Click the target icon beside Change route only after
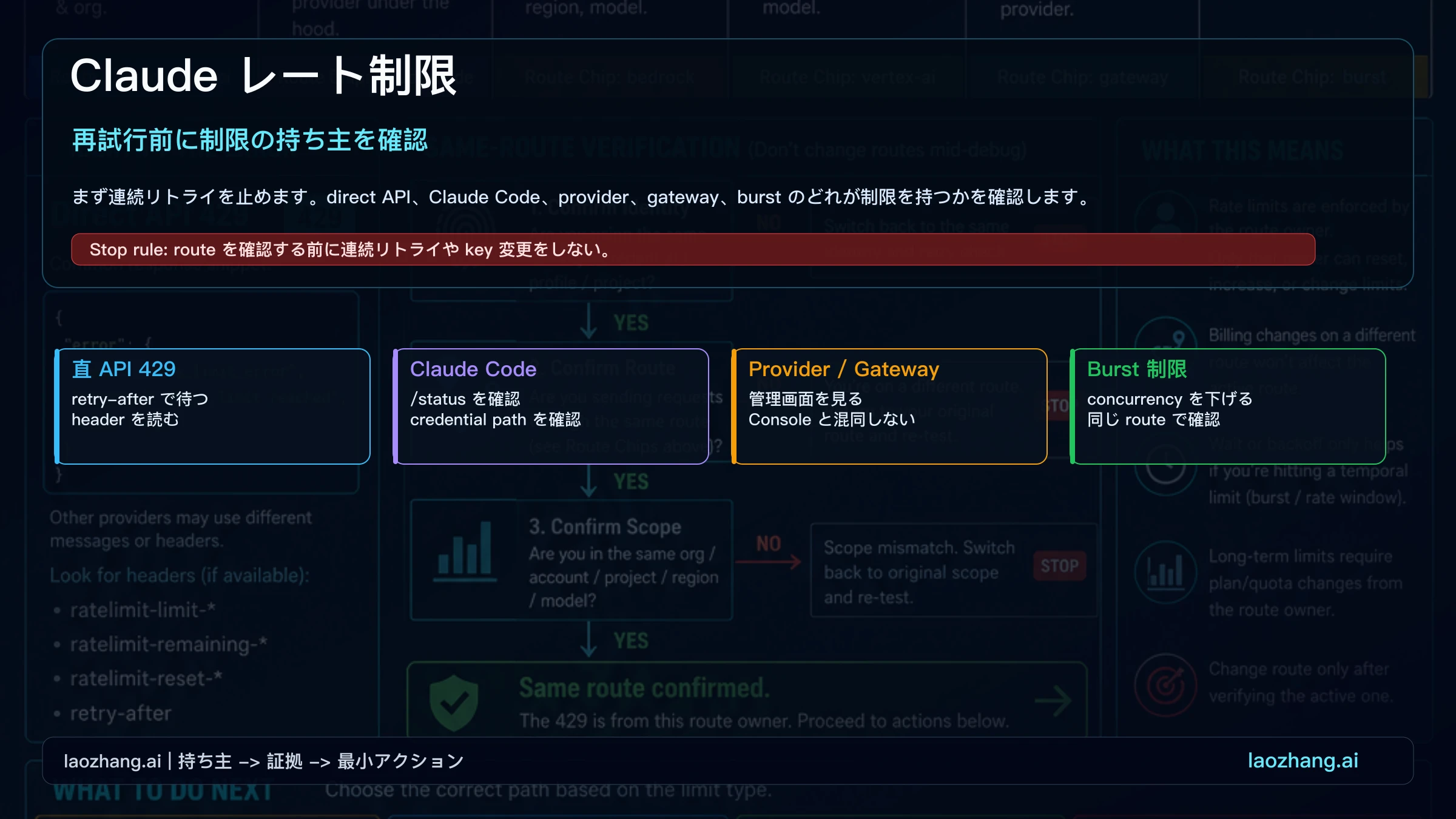1456x819 pixels. click(x=1165, y=684)
